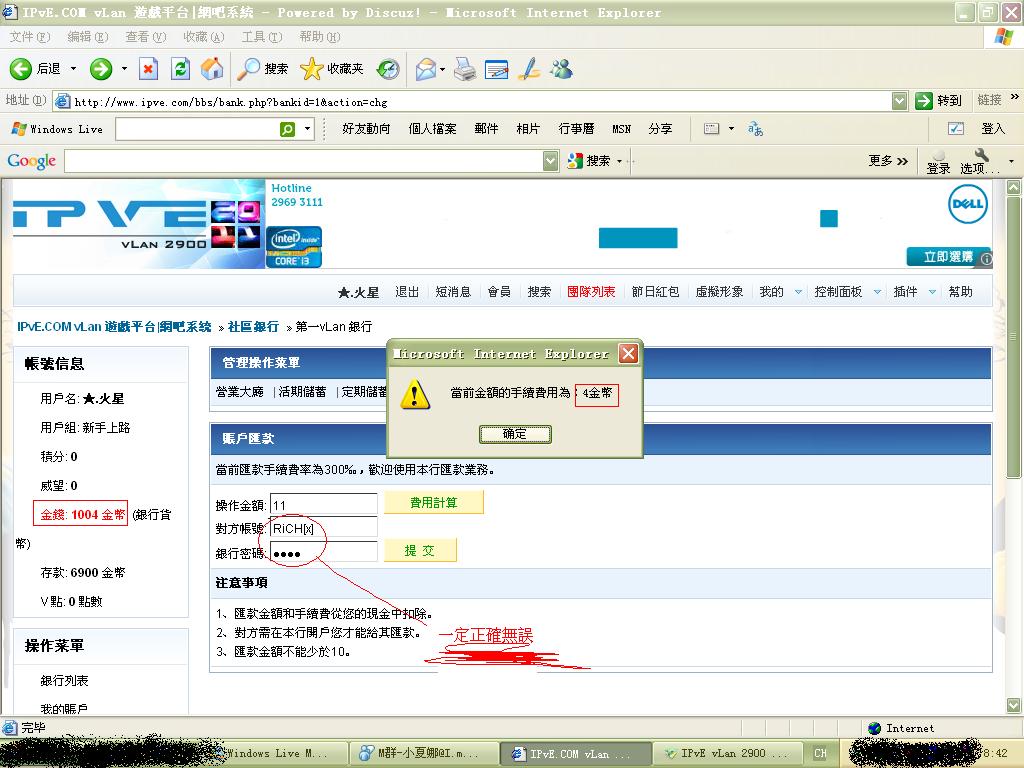This screenshot has height=768, width=1024.
Task: Open the 工具 menu
Action: tap(260, 37)
